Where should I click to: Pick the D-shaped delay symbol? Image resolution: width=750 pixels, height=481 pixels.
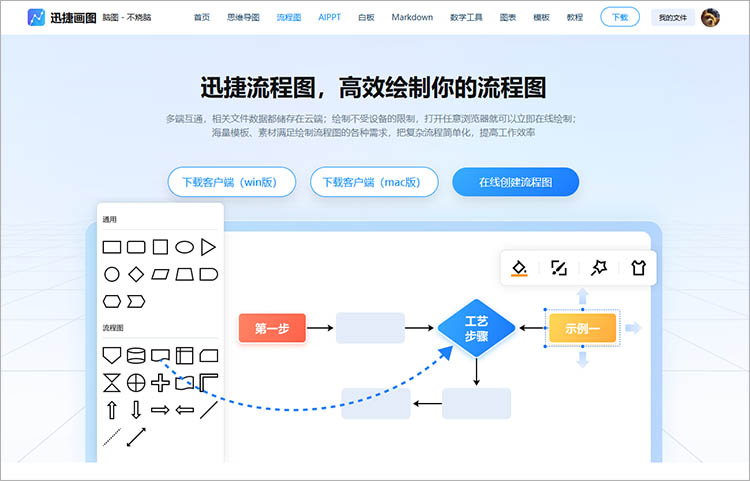click(209, 274)
